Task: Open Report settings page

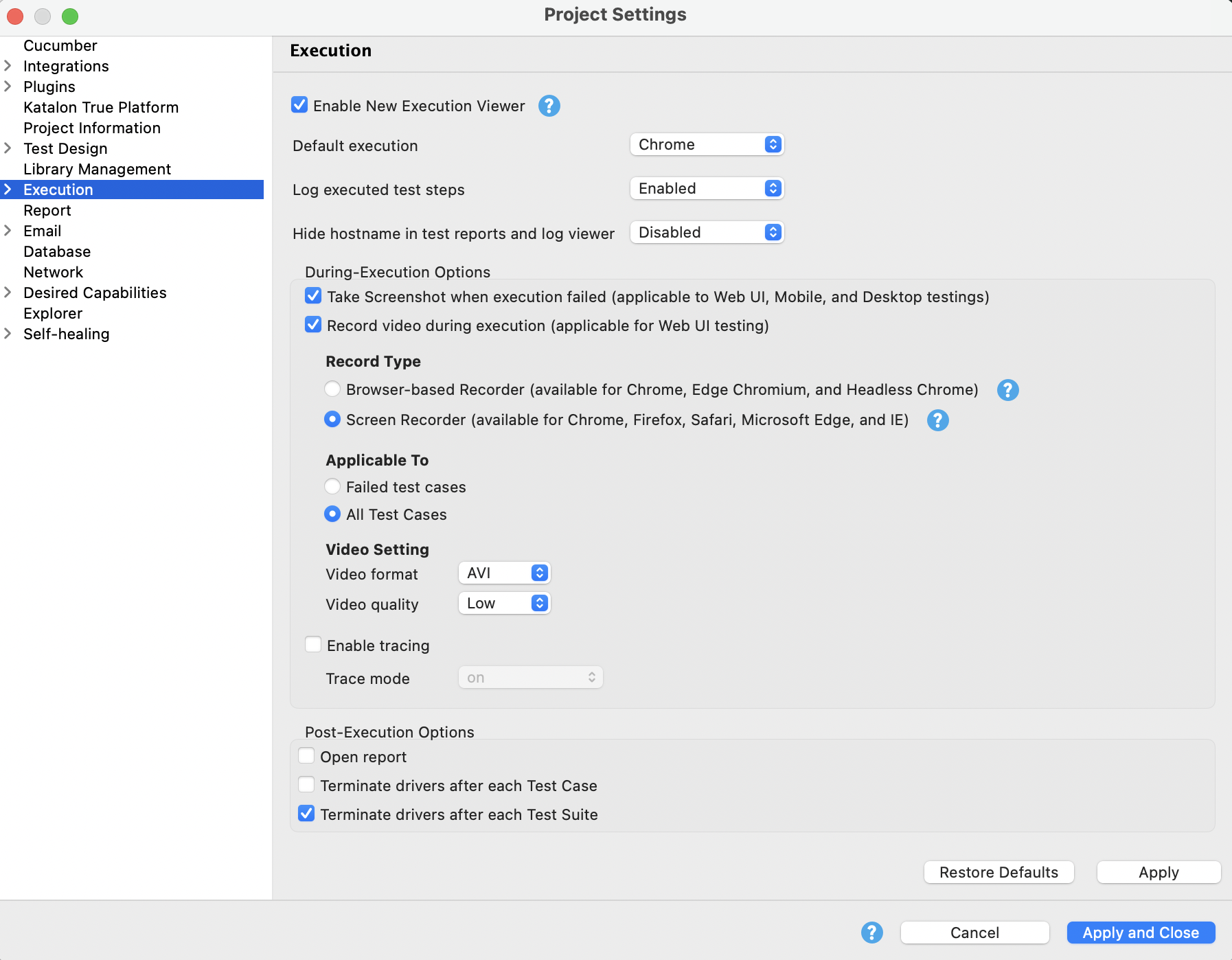Action: (47, 210)
